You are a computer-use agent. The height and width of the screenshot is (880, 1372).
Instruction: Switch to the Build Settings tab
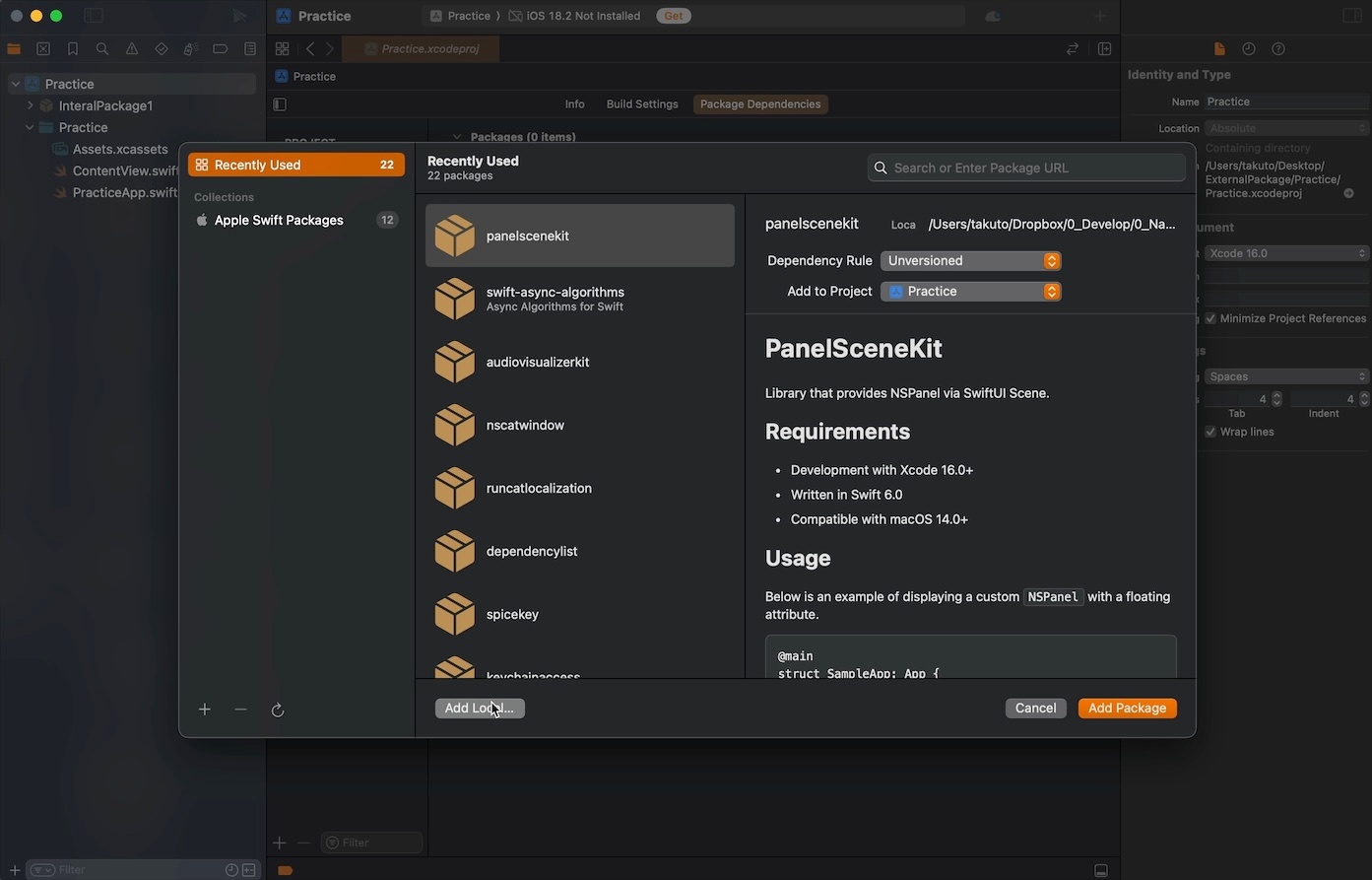coord(642,104)
